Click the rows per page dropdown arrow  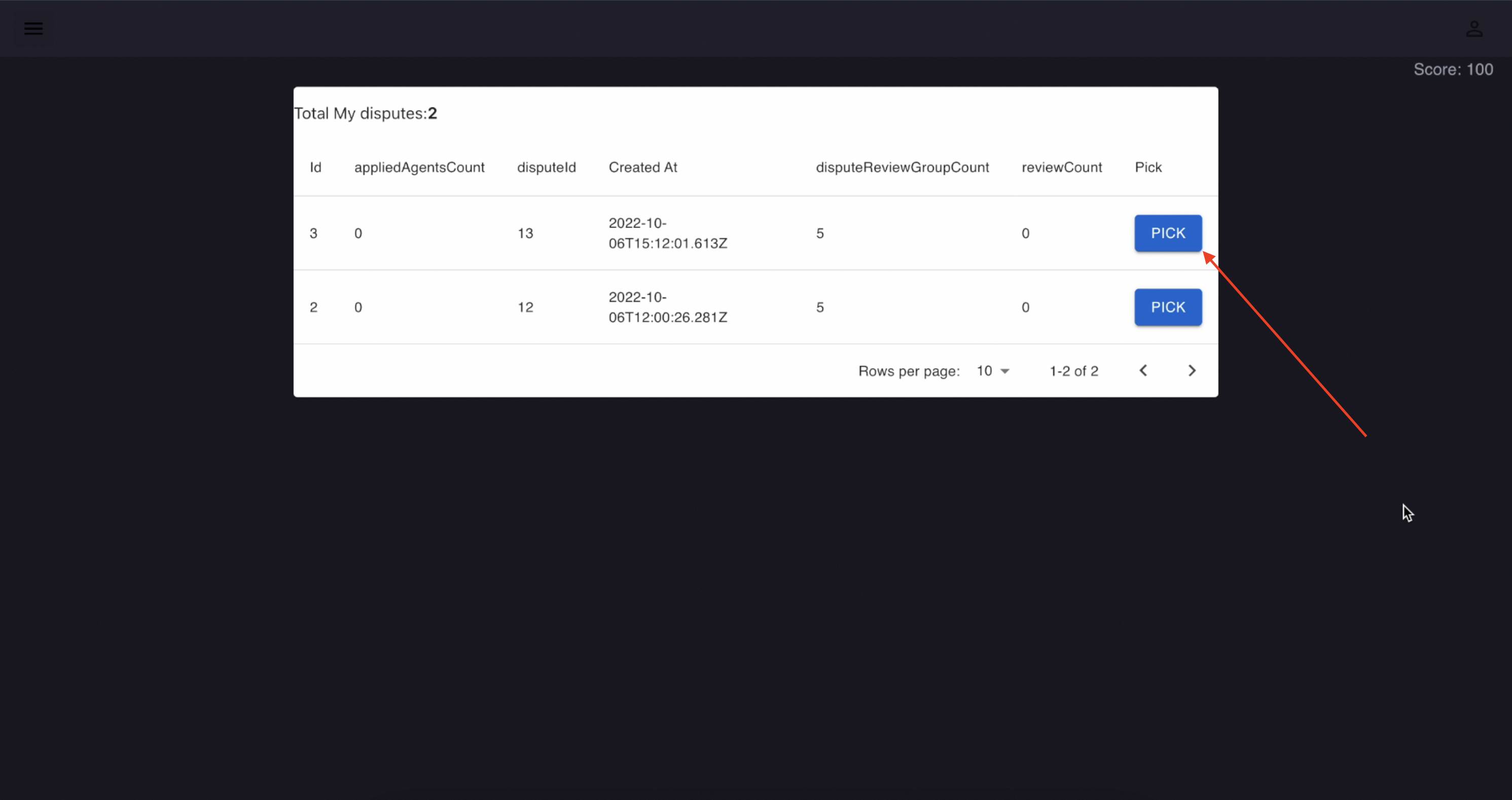pos(1005,371)
